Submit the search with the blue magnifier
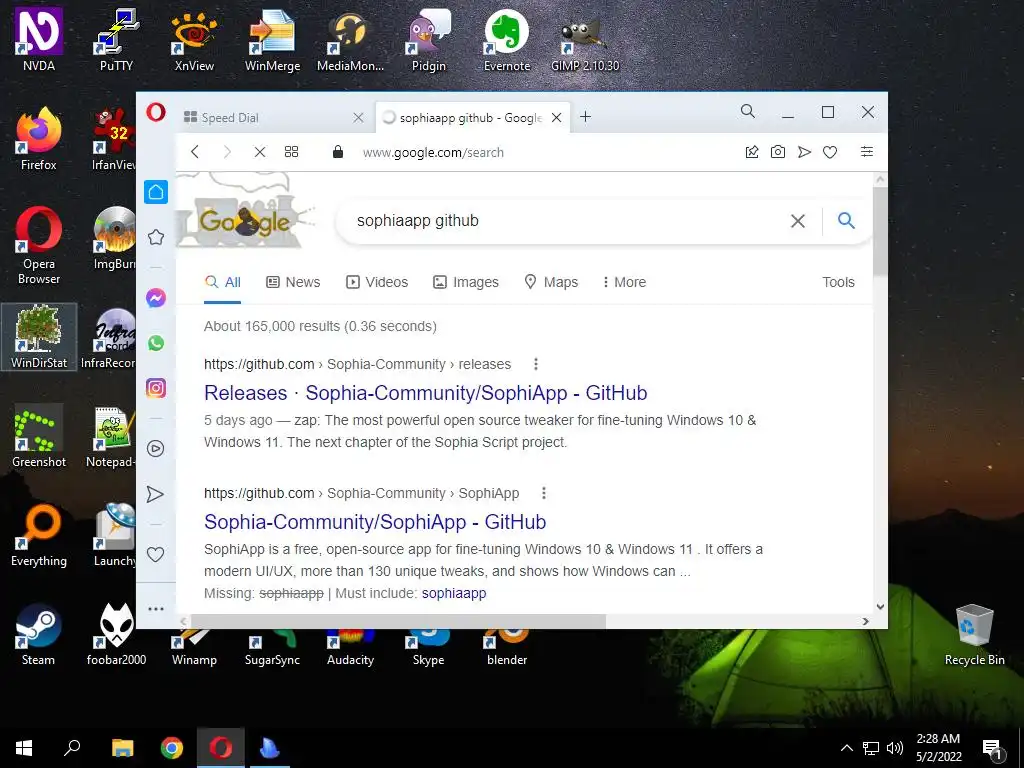 coord(846,221)
